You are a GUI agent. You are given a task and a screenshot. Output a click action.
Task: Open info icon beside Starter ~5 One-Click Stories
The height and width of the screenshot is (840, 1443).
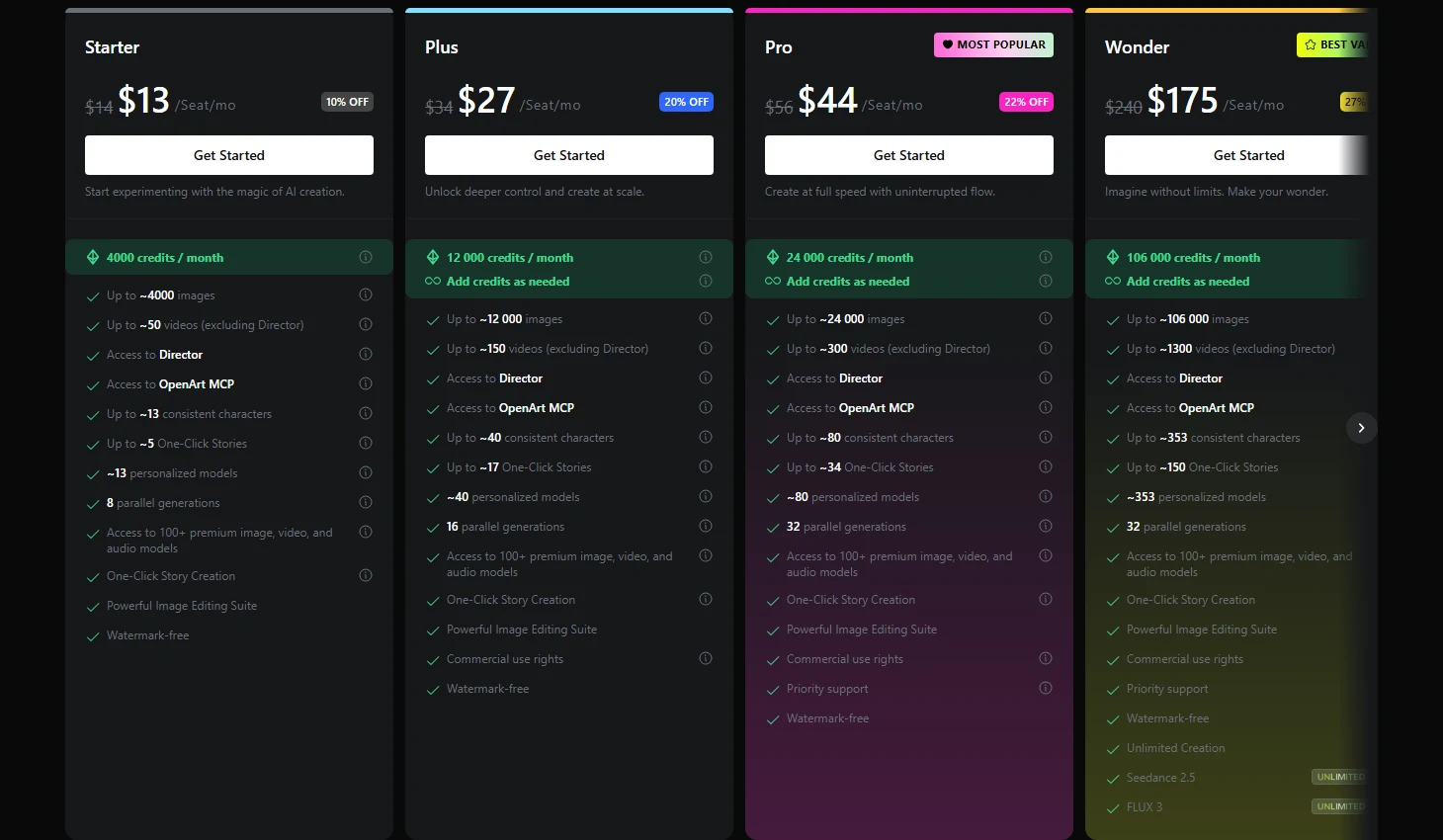366,443
